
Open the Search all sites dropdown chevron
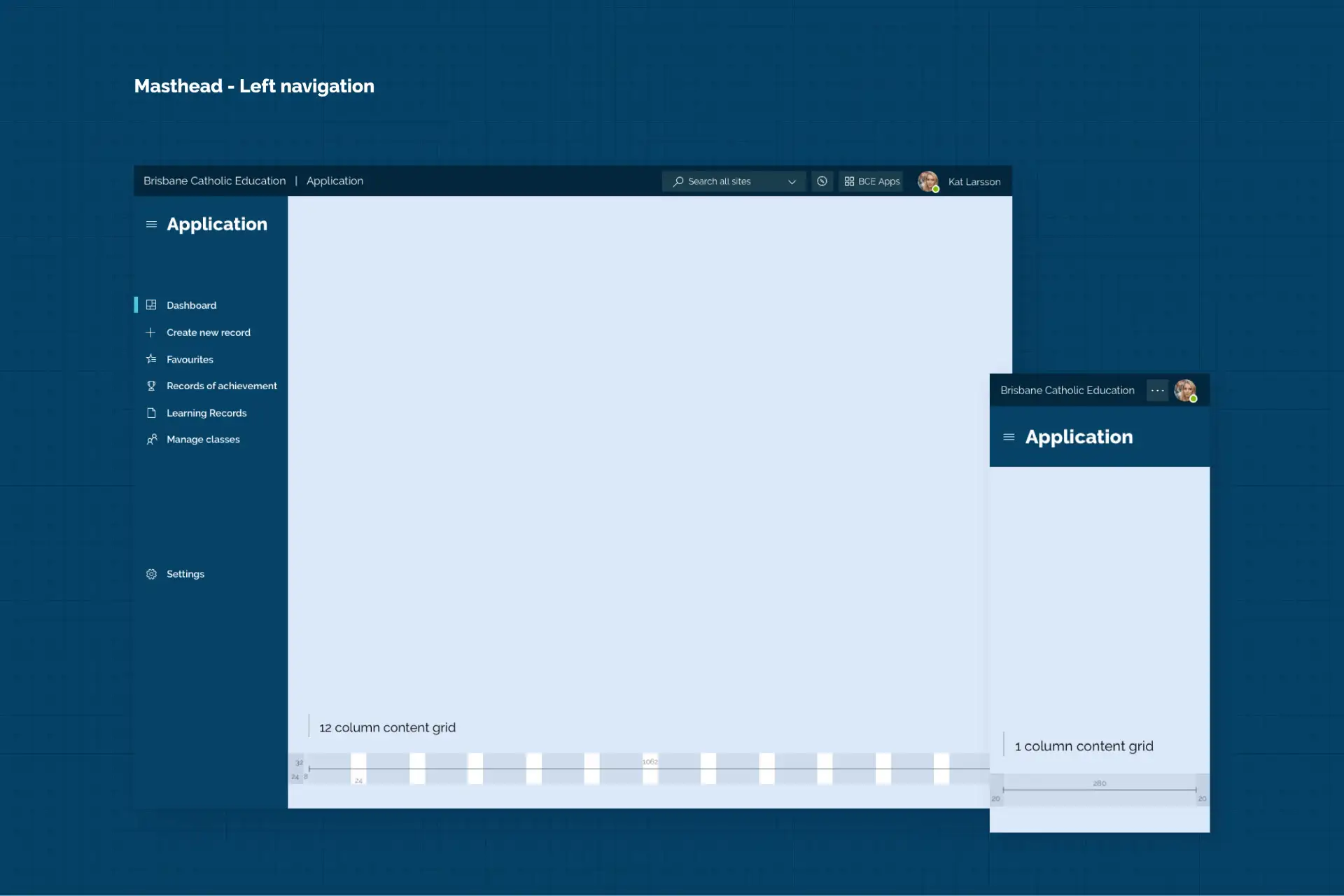[x=792, y=181]
